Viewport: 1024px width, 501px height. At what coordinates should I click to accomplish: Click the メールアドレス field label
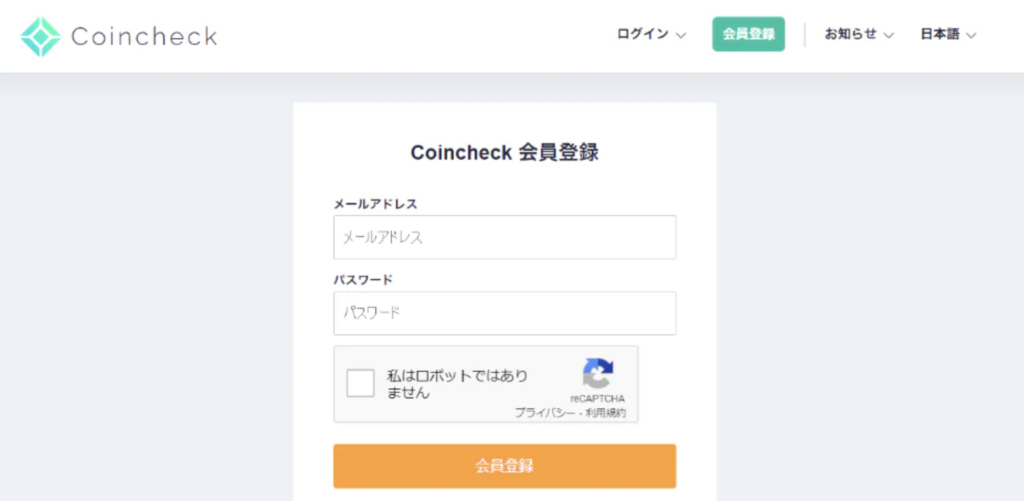pyautogui.click(x=375, y=204)
